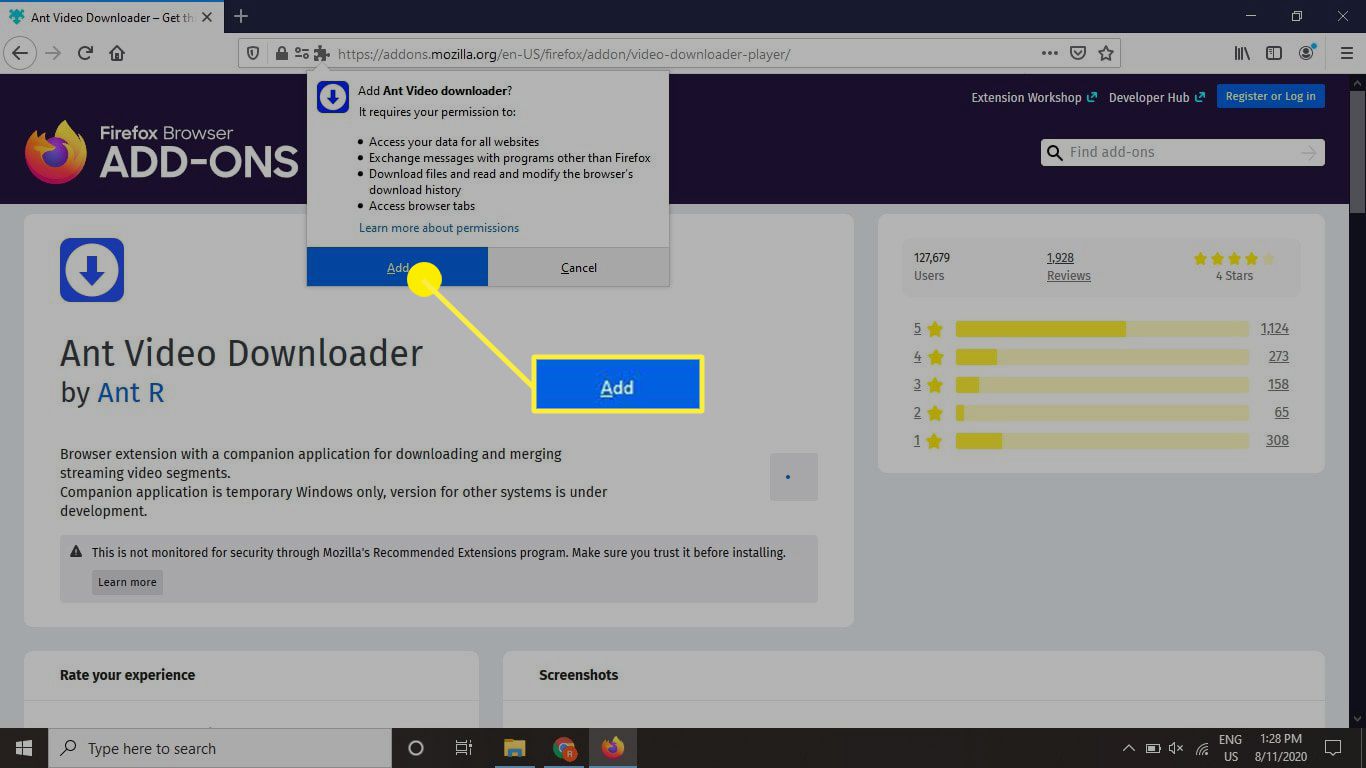Open the page actions three-dot menu
Screen dimensions: 1366x768
(1049, 53)
